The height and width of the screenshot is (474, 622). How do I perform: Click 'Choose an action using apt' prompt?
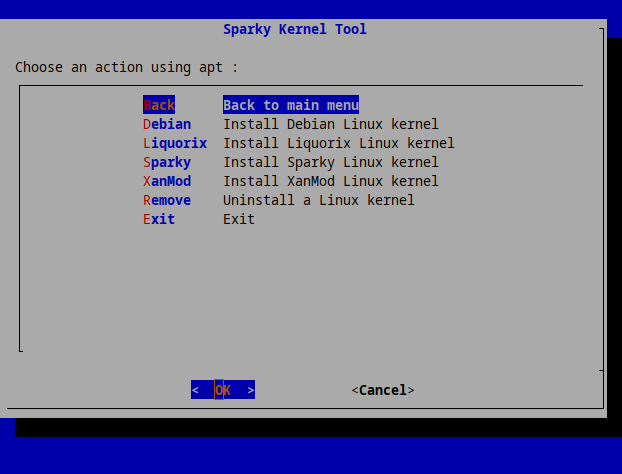(126, 67)
